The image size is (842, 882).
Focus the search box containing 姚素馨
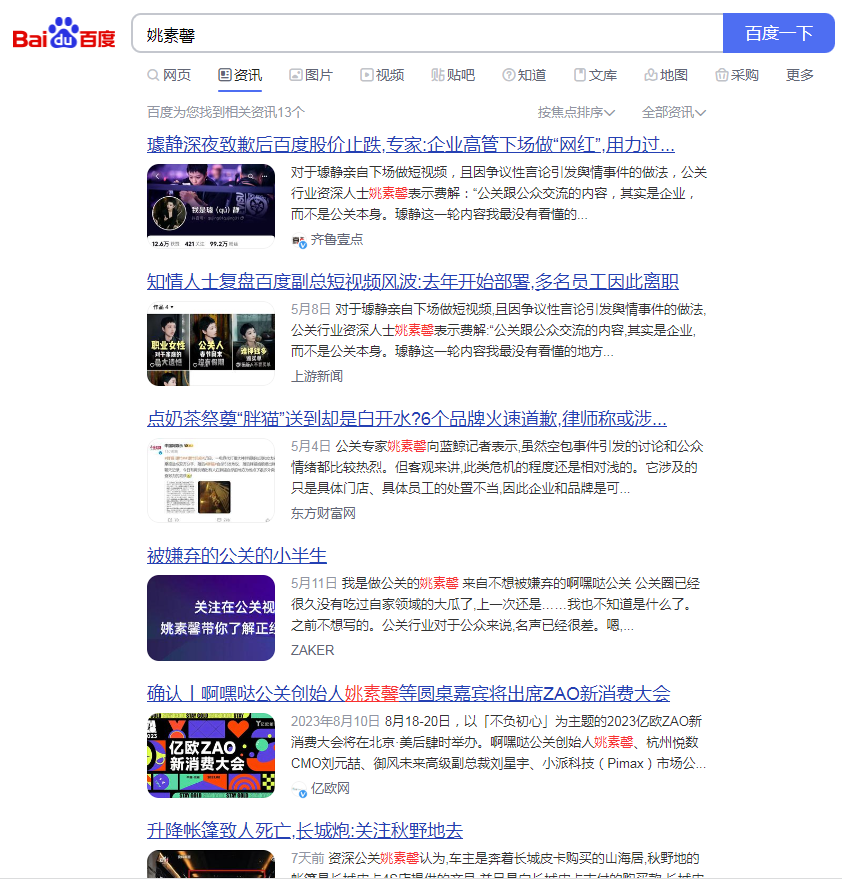[427, 34]
